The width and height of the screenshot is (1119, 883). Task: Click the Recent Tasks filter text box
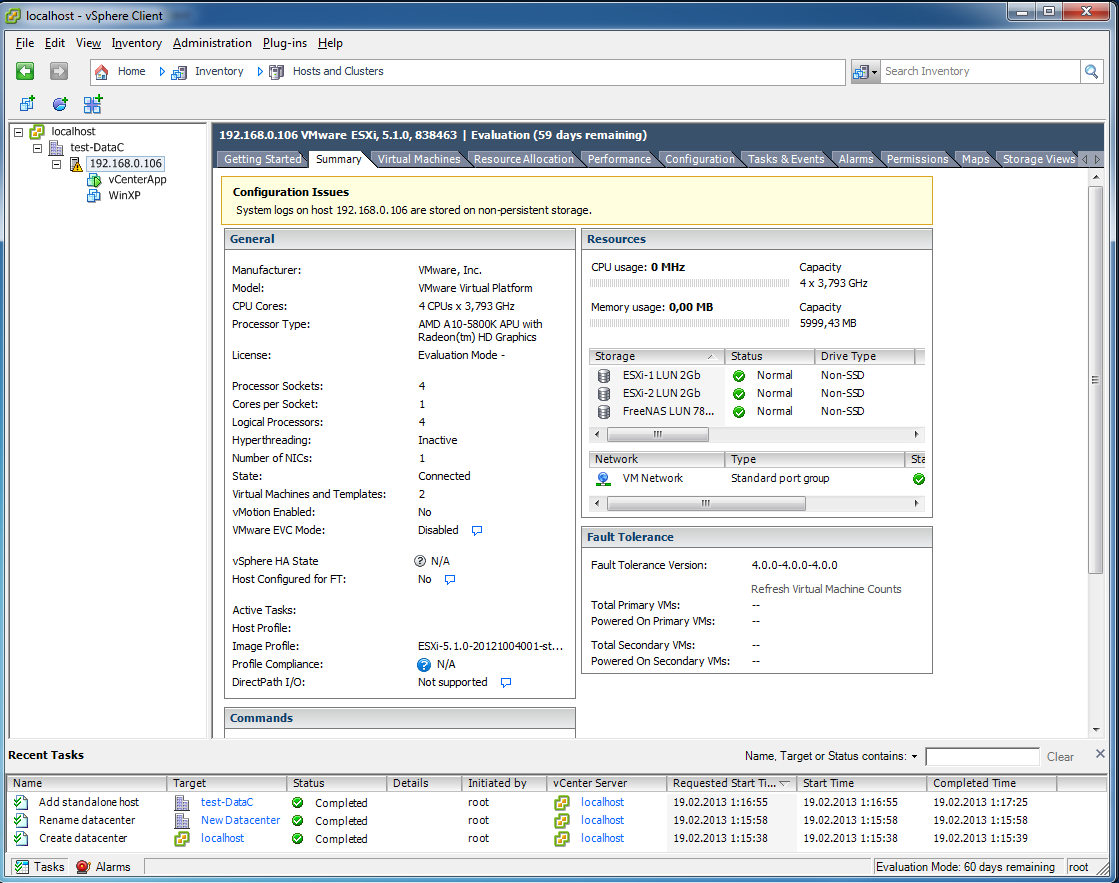coord(982,757)
